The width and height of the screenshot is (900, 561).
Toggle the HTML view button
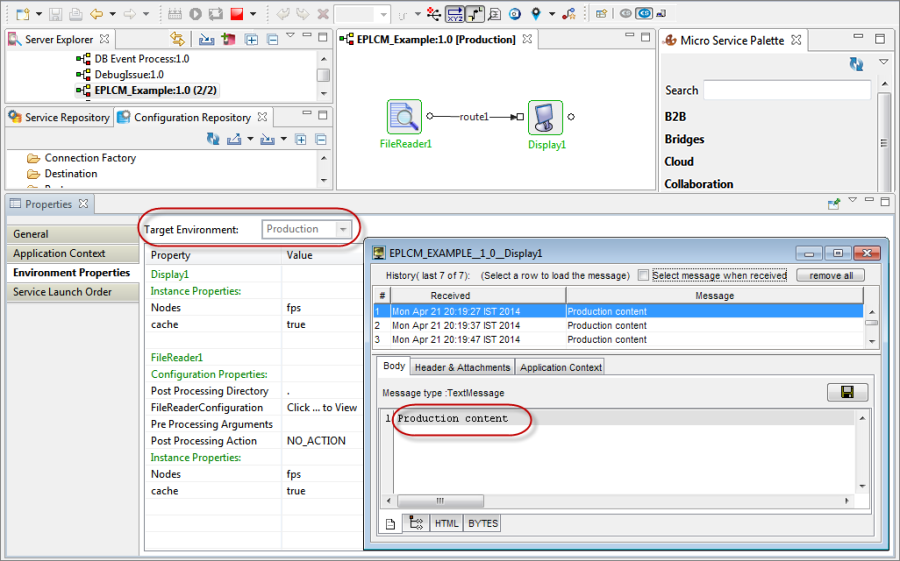pyautogui.click(x=446, y=523)
